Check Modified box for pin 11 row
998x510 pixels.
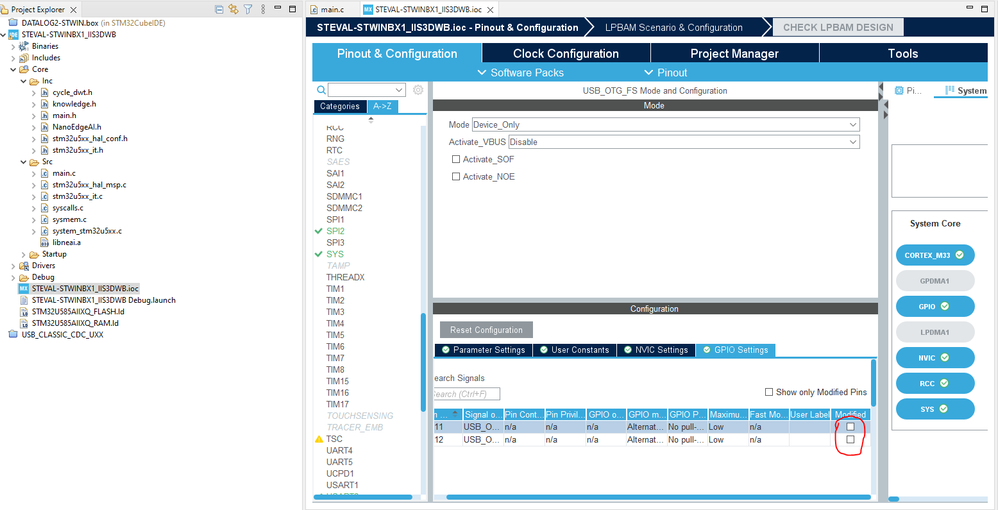pyautogui.click(x=850, y=427)
